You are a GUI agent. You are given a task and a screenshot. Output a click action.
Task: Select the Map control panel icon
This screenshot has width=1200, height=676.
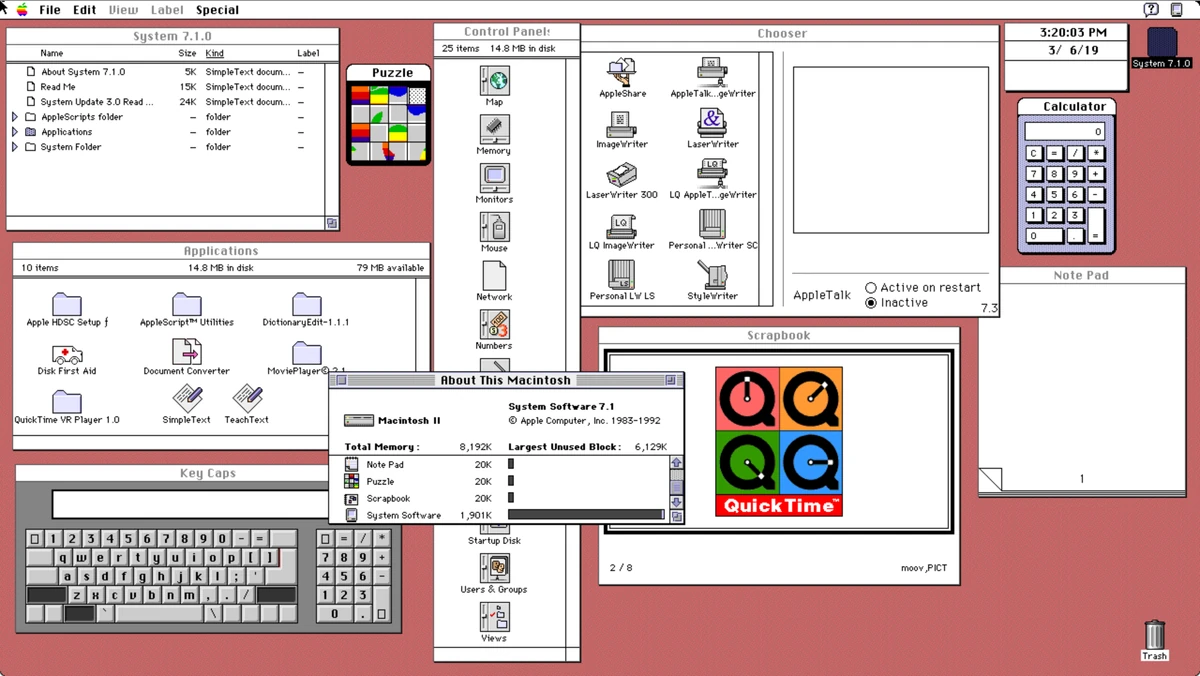493,81
